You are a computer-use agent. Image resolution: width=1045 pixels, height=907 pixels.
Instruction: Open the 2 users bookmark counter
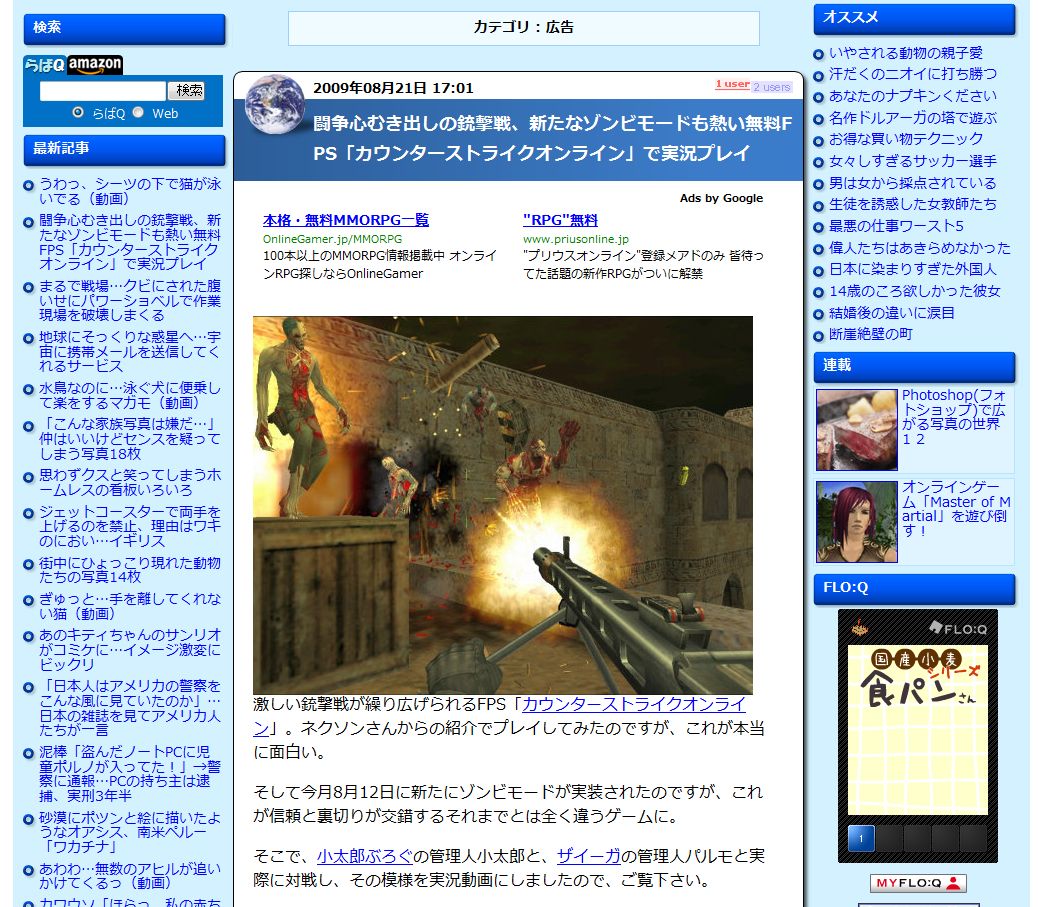pyautogui.click(x=772, y=87)
